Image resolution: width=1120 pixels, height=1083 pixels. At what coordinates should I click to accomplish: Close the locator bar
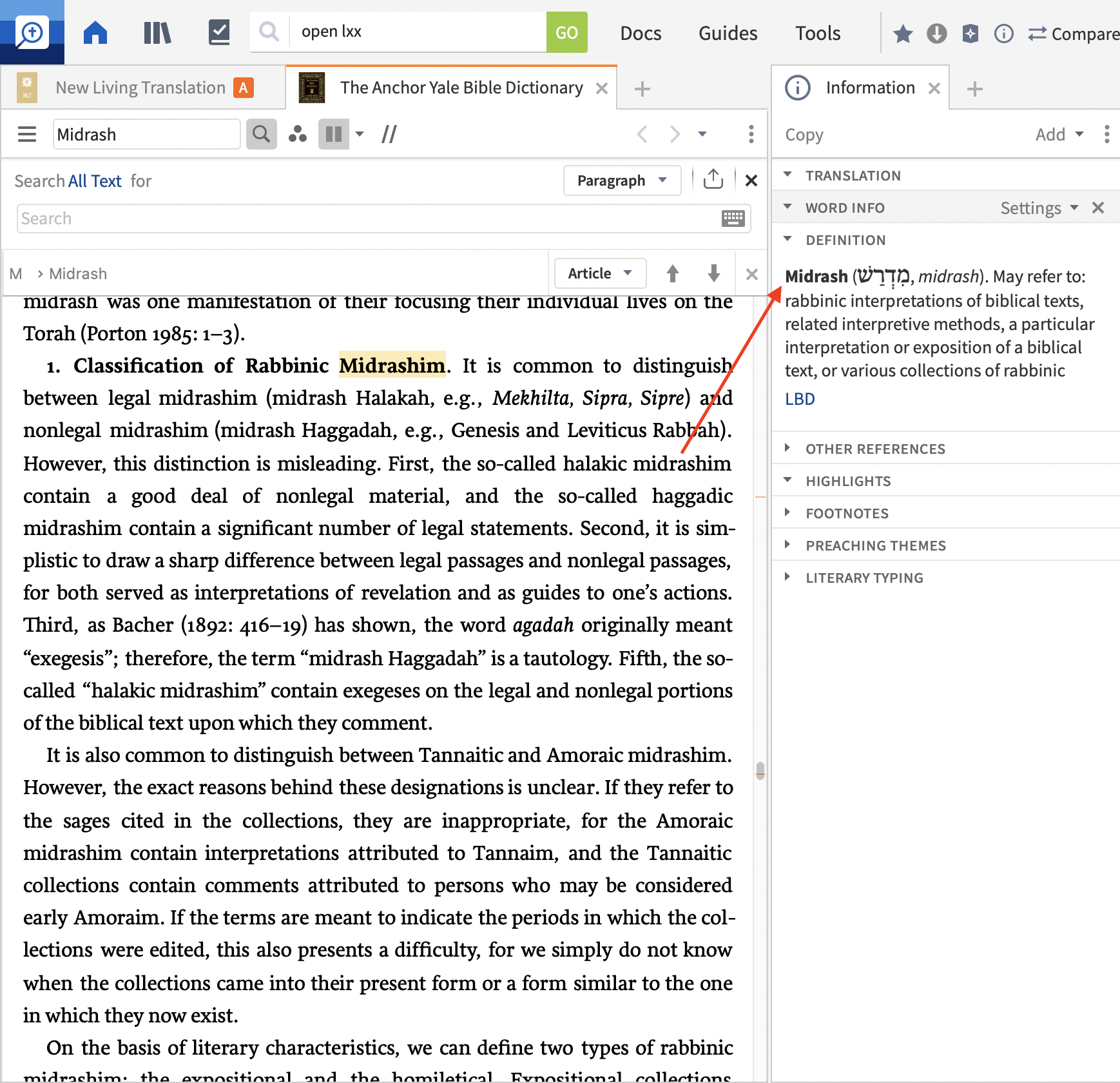[751, 275]
